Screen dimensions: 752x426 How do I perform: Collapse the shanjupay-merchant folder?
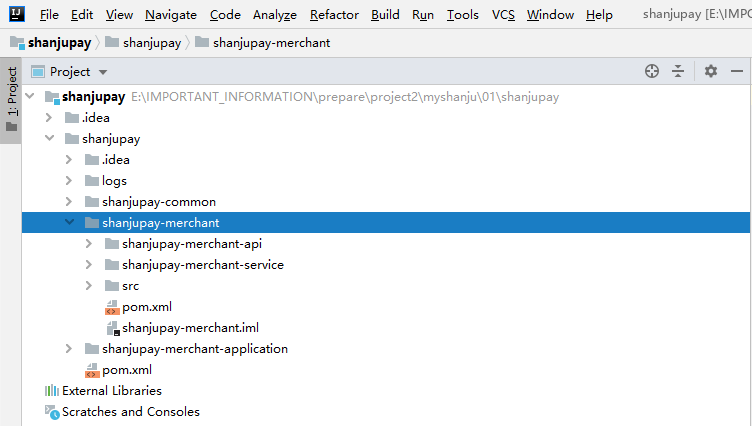tap(69, 223)
